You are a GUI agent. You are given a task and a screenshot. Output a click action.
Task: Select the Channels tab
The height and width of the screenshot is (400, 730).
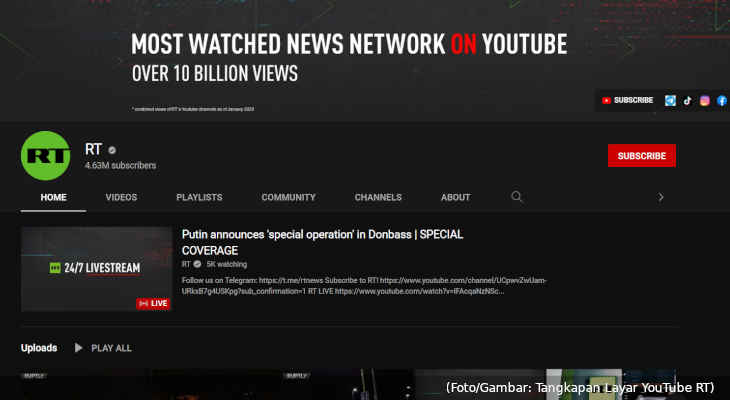[378, 197]
